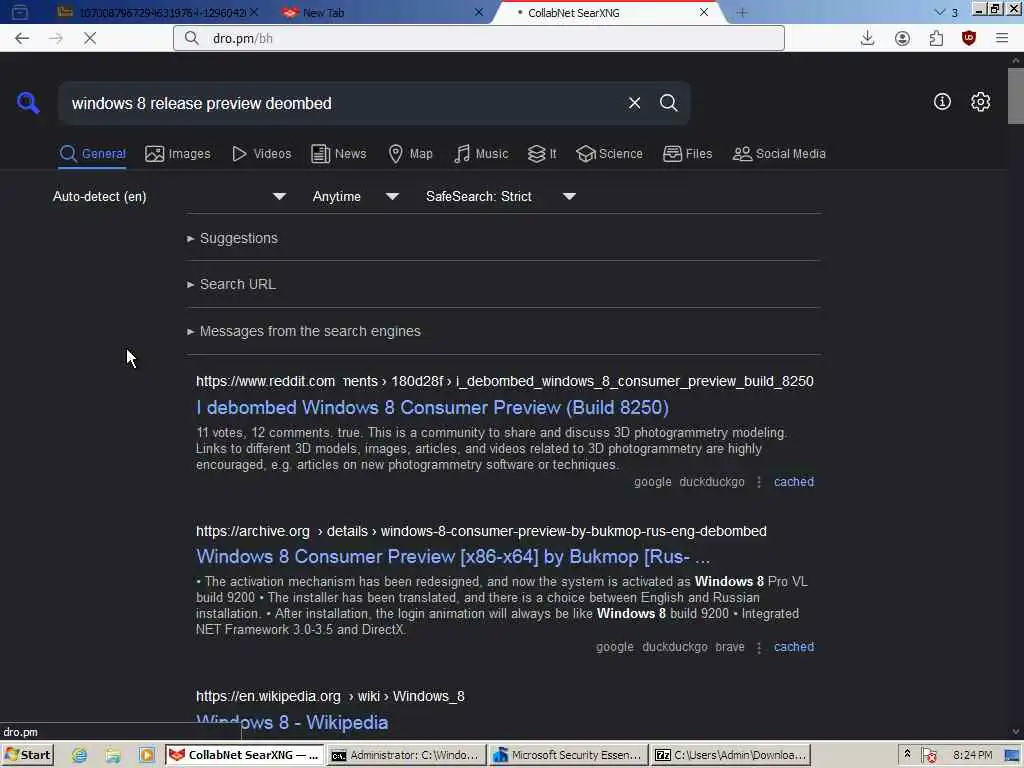Clear the search query with X
Image resolution: width=1024 pixels, height=768 pixels.
coord(634,103)
